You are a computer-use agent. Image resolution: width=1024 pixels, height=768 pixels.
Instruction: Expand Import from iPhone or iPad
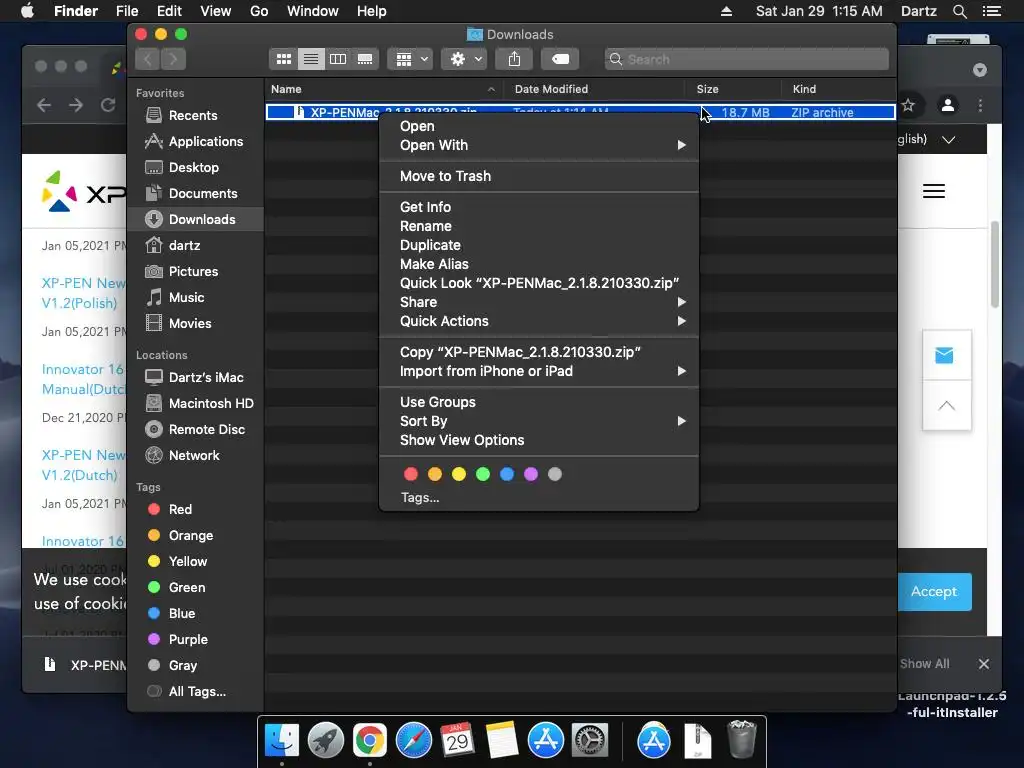coord(539,371)
